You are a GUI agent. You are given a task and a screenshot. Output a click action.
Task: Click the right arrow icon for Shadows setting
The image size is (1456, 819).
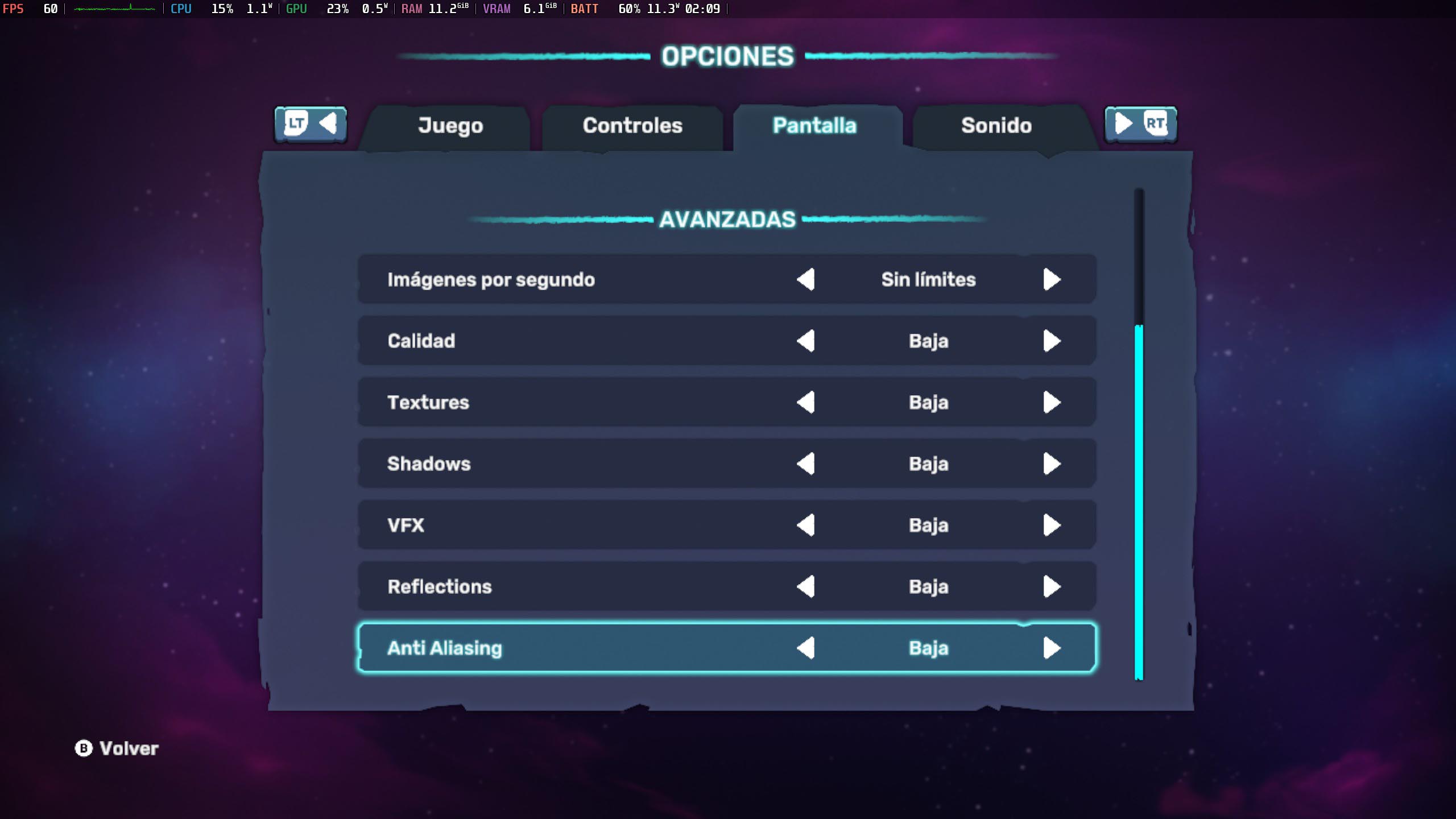pyautogui.click(x=1052, y=463)
